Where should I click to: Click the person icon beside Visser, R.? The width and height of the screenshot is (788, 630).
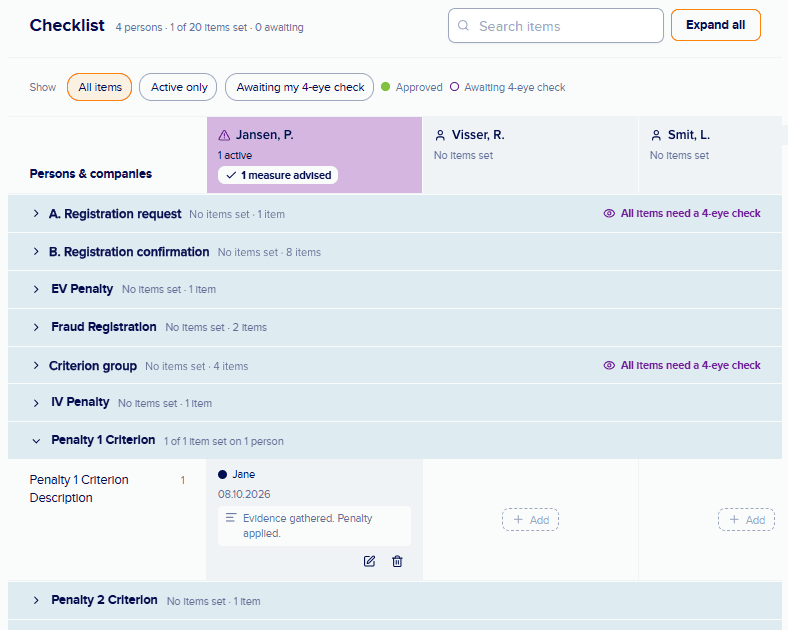point(440,135)
